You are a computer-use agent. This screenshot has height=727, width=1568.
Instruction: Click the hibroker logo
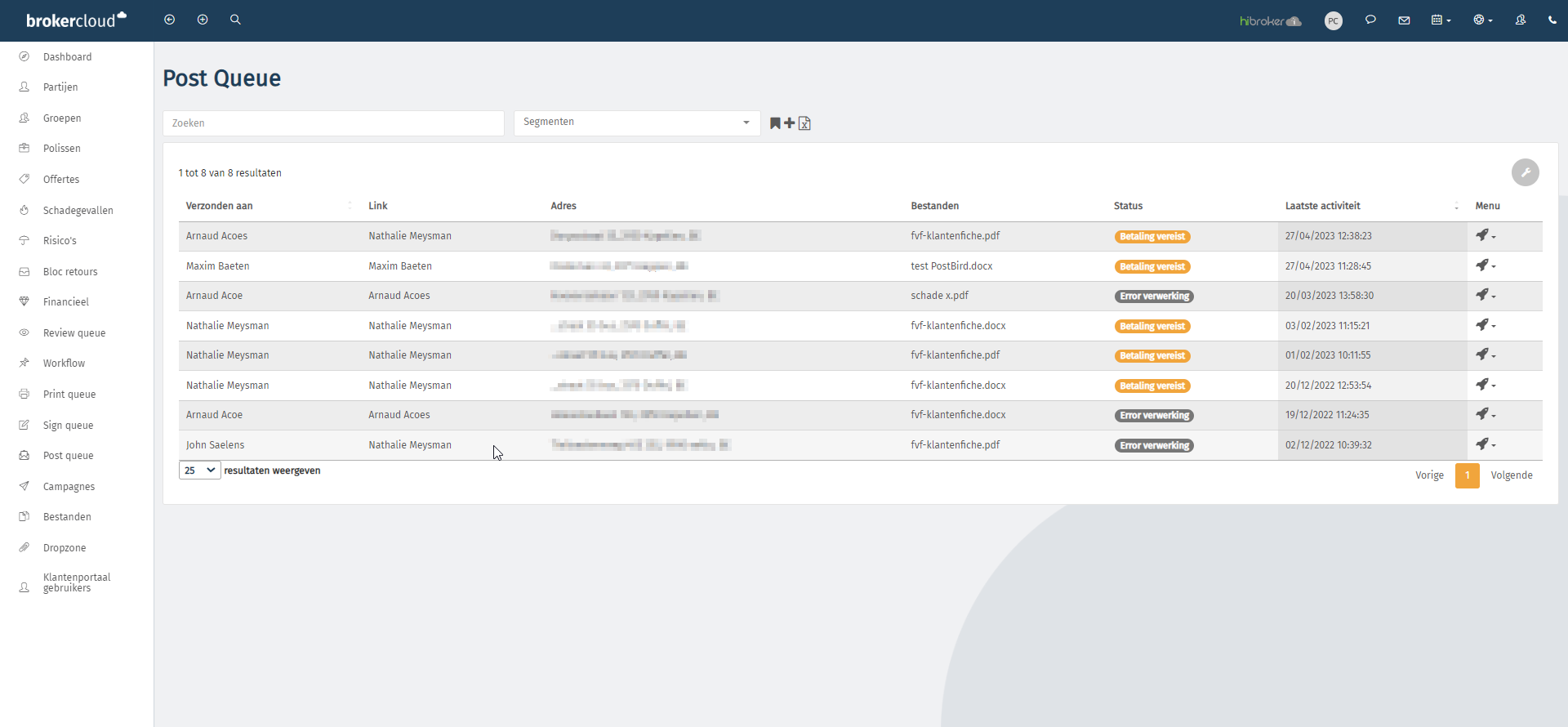(x=1270, y=21)
